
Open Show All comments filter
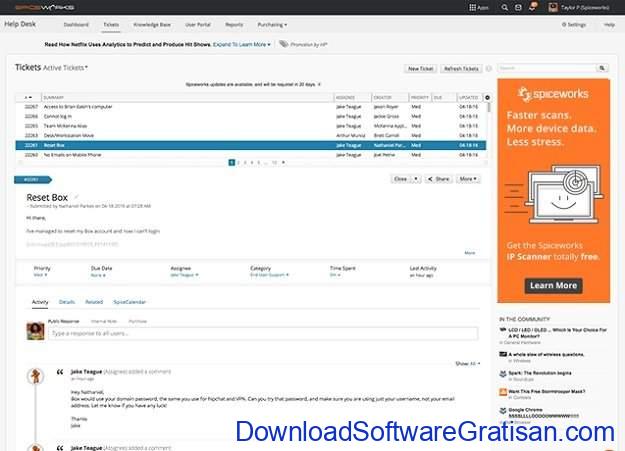tap(468, 363)
